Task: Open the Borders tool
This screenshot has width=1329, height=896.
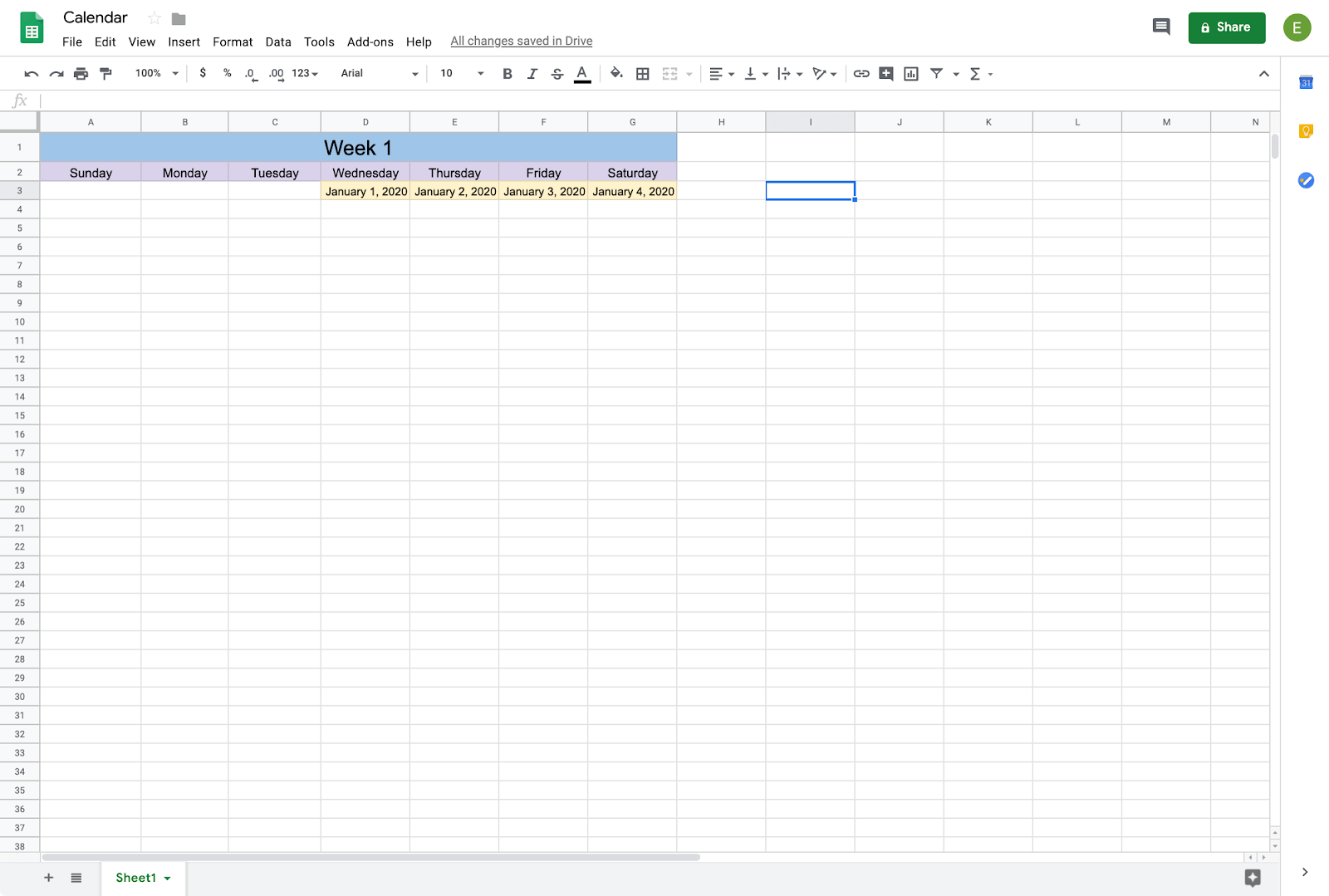Action: [x=643, y=74]
